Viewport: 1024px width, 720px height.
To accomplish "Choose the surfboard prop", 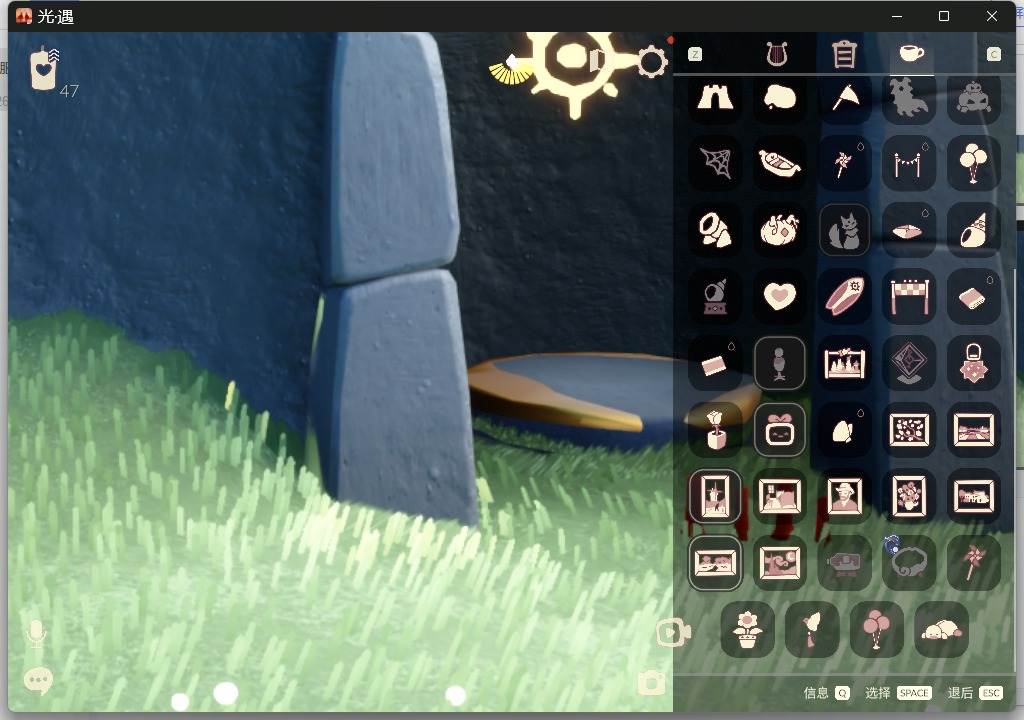I will tap(844, 297).
